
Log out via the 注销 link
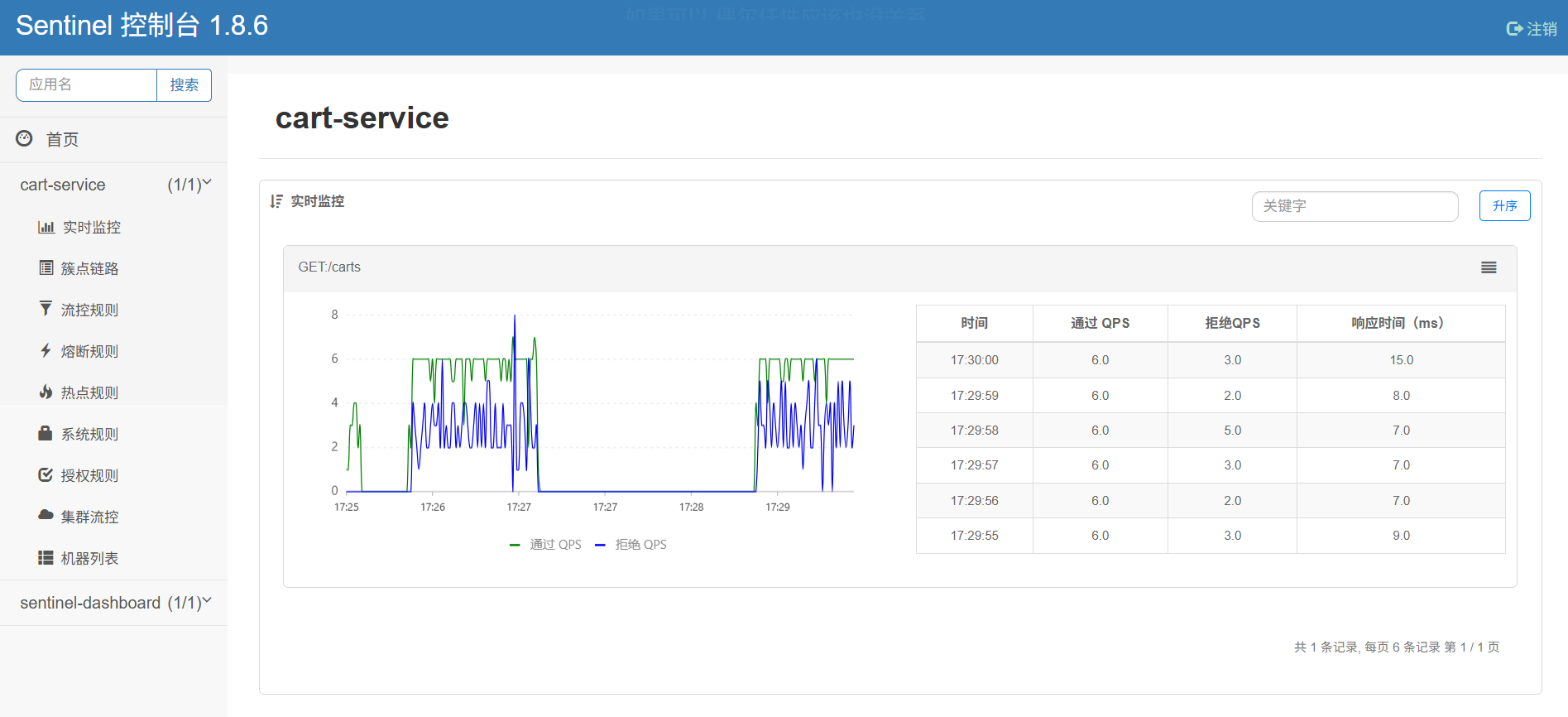click(1532, 29)
